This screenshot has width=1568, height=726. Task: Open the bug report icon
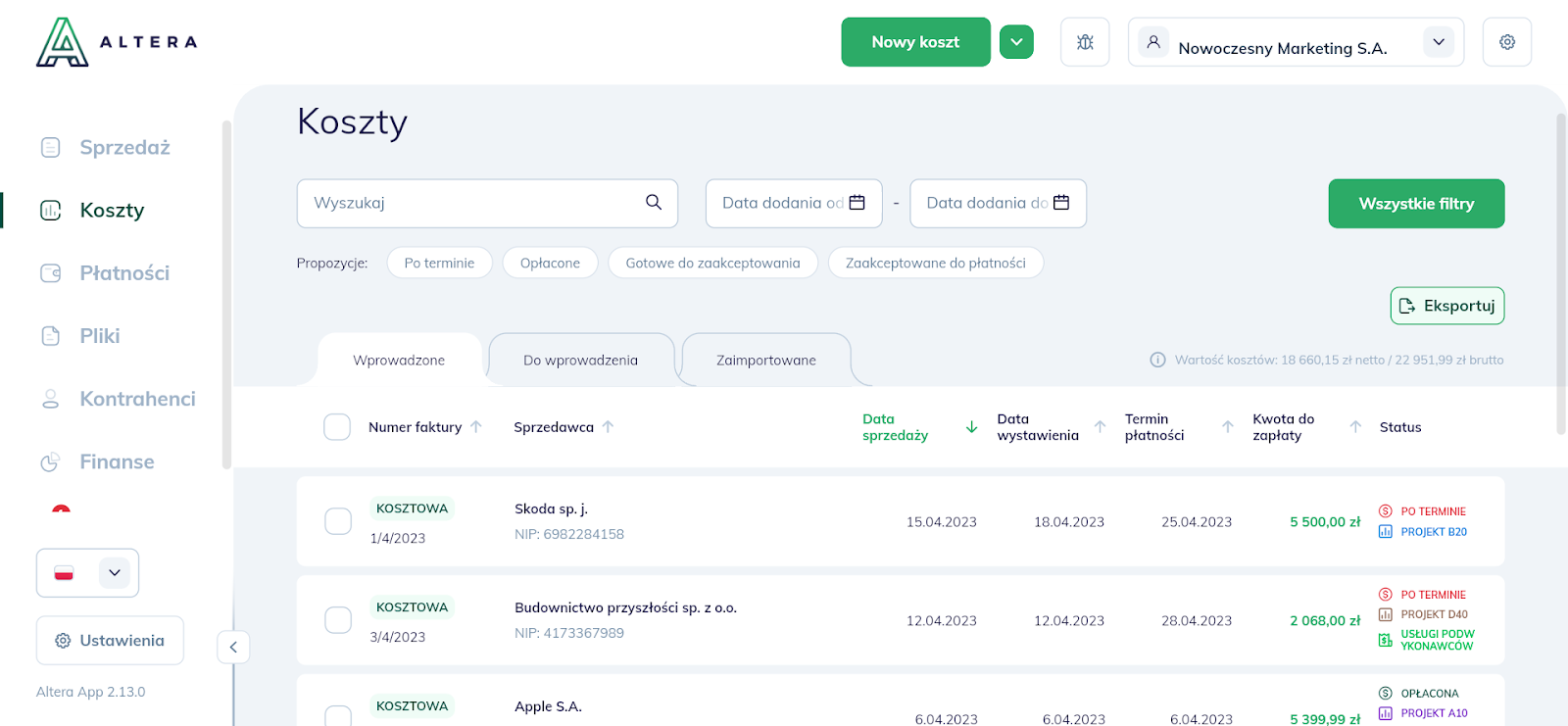(1085, 42)
